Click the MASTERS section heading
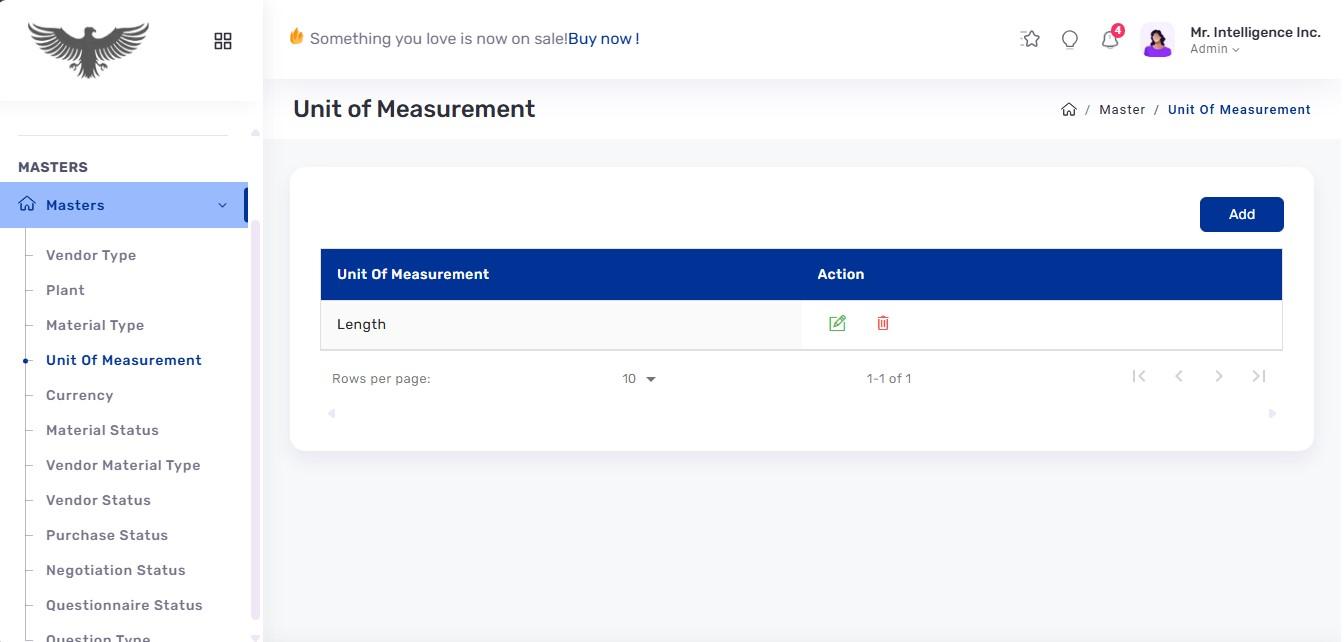This screenshot has height=642, width=1344. 53,167
